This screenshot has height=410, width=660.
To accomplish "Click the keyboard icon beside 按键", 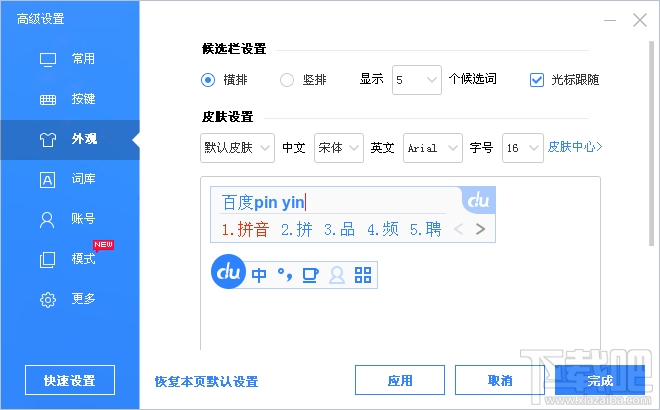I will tap(48, 100).
